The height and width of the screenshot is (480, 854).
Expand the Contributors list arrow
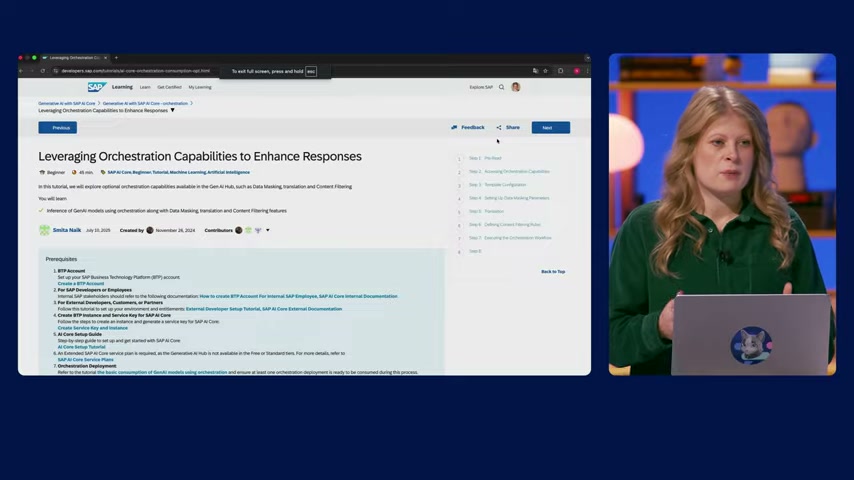[267, 230]
